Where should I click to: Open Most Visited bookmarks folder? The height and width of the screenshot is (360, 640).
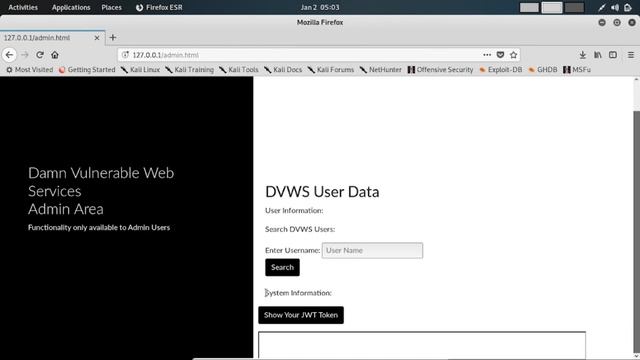click(x=29, y=70)
